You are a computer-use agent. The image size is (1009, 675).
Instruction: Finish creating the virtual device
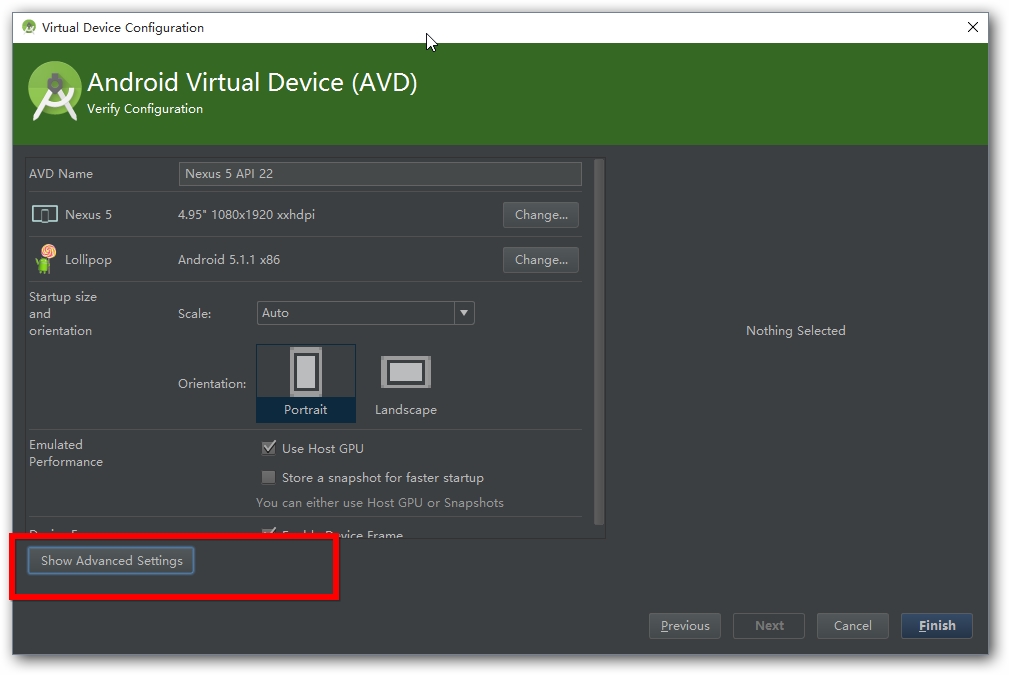click(x=937, y=625)
